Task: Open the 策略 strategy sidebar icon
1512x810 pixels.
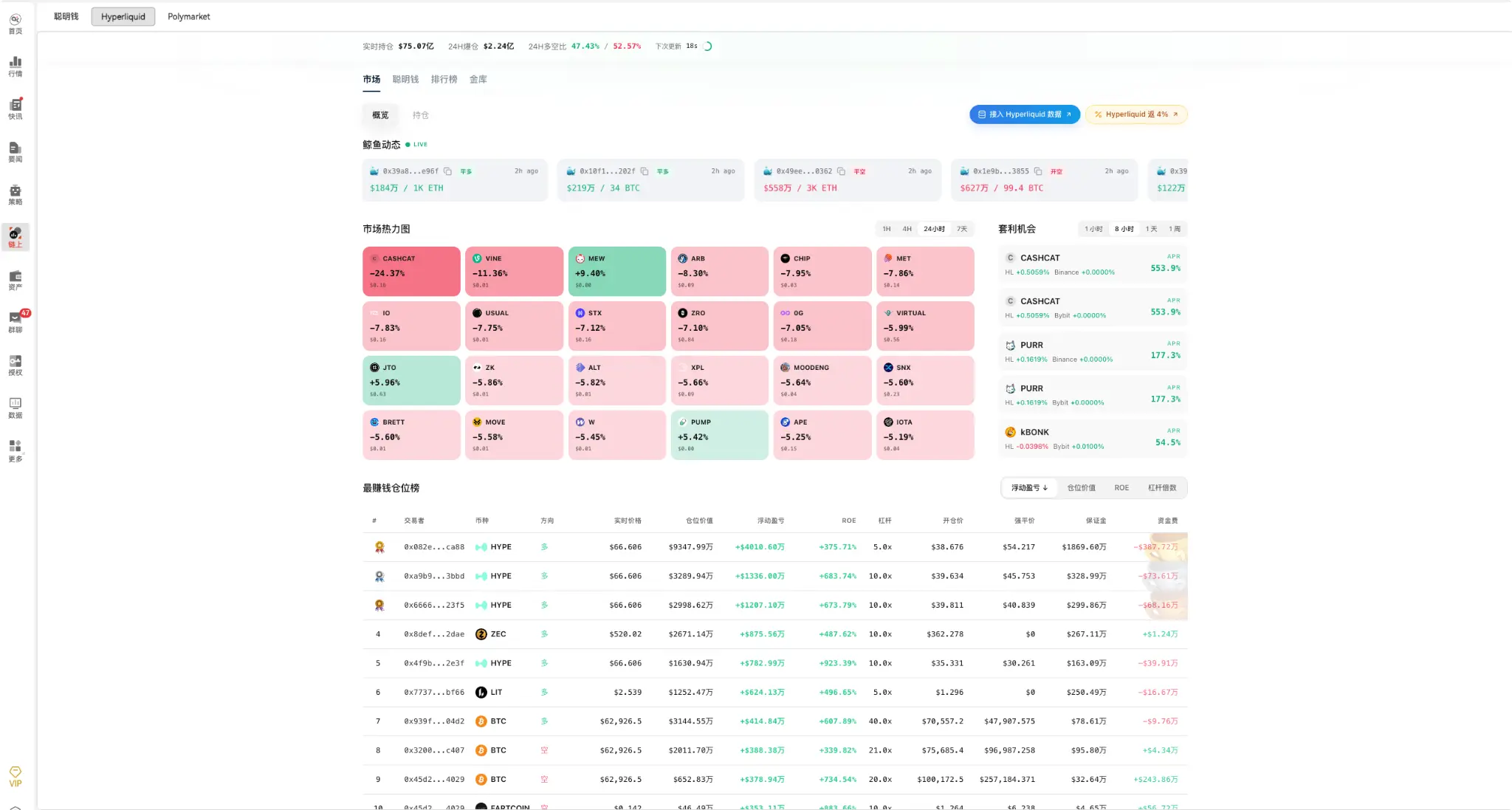Action: tap(15, 194)
